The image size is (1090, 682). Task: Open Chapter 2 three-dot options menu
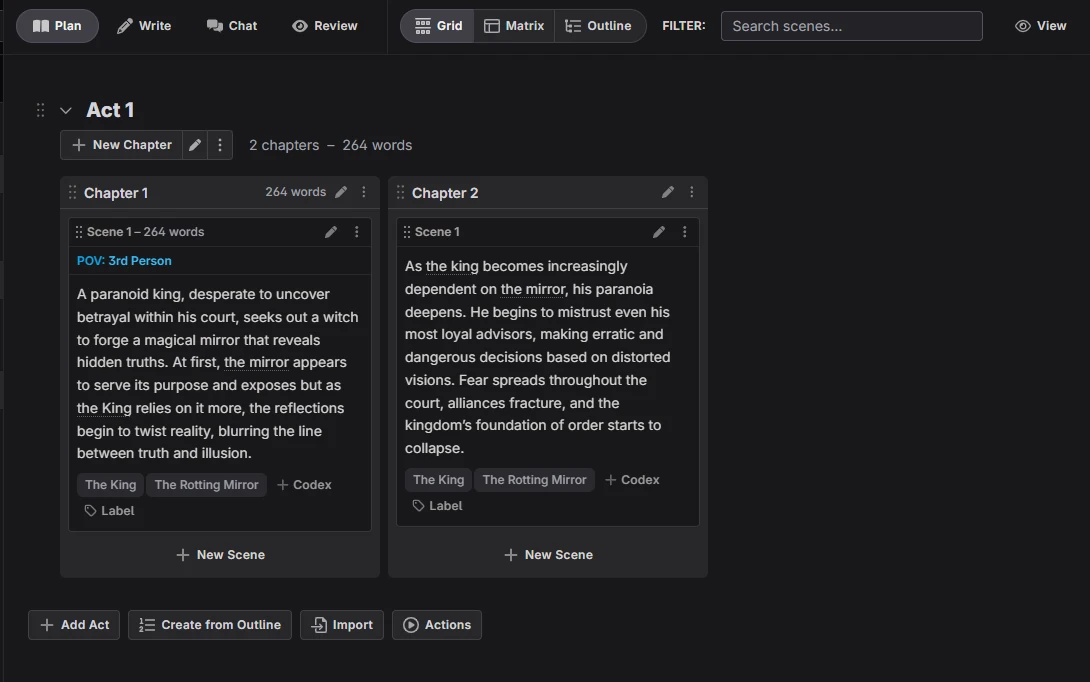pyautogui.click(x=691, y=192)
